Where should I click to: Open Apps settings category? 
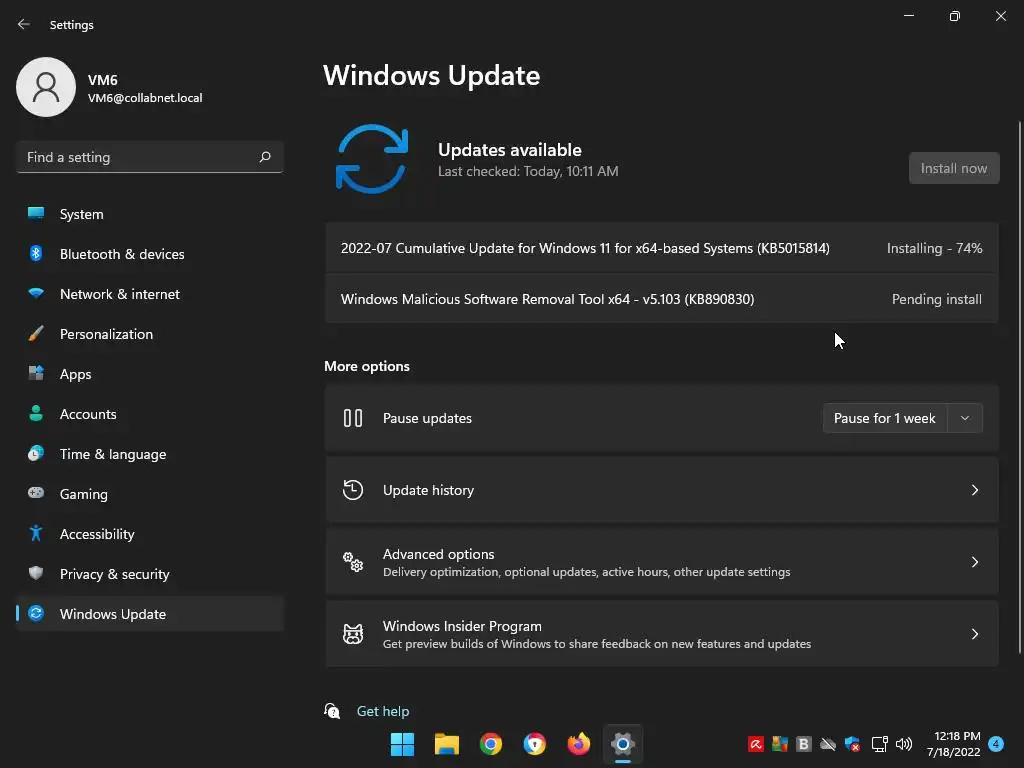tap(150, 374)
